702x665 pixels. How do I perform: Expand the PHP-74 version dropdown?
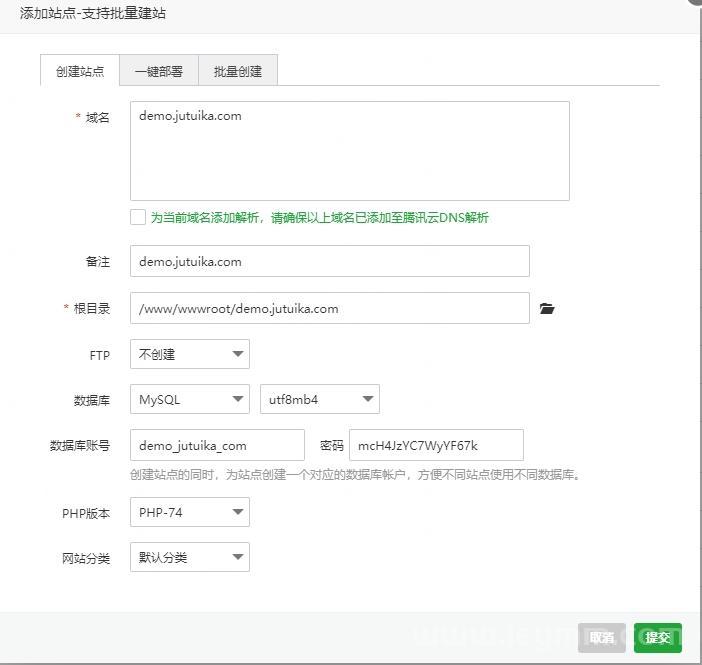tap(189, 512)
